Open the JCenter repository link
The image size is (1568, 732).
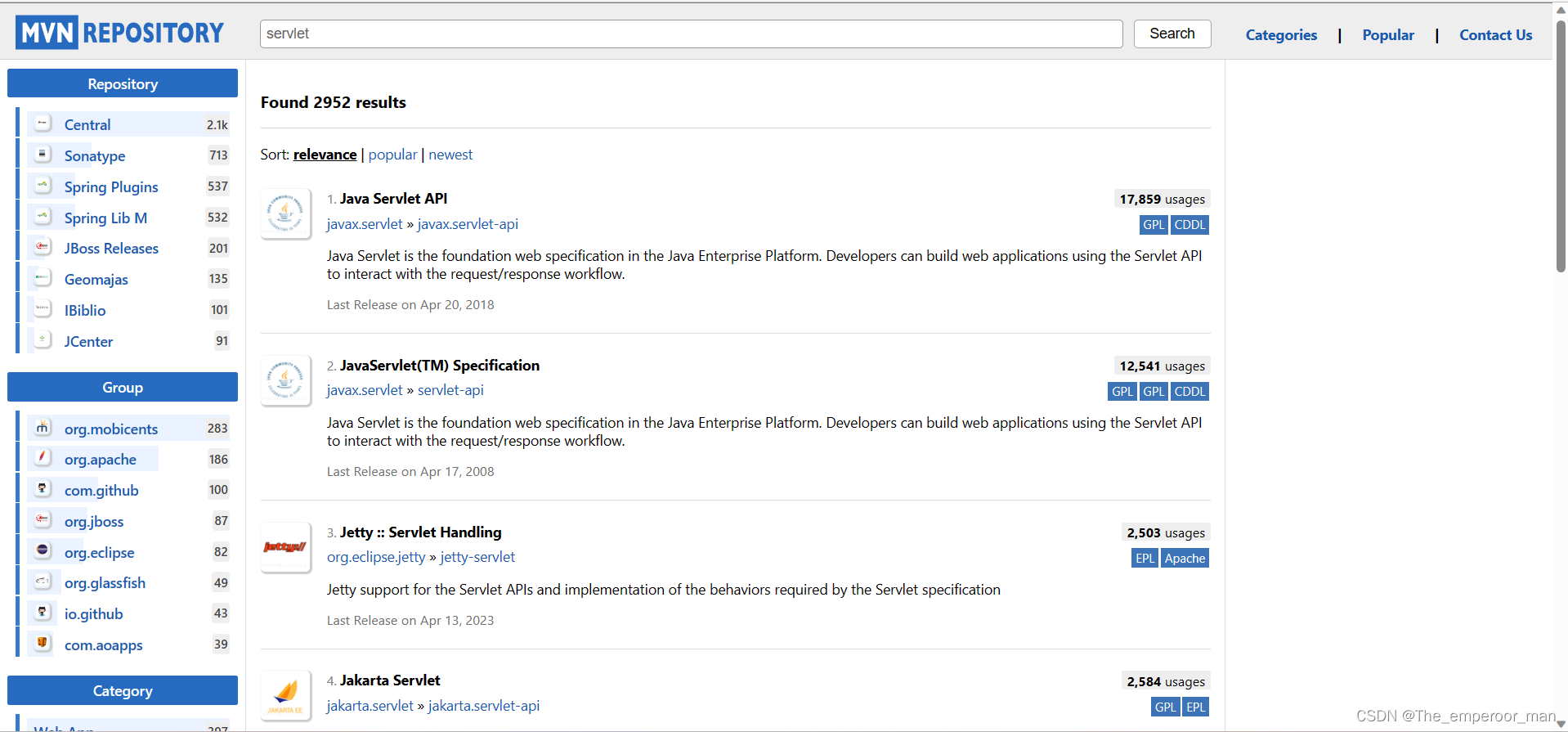coord(88,341)
